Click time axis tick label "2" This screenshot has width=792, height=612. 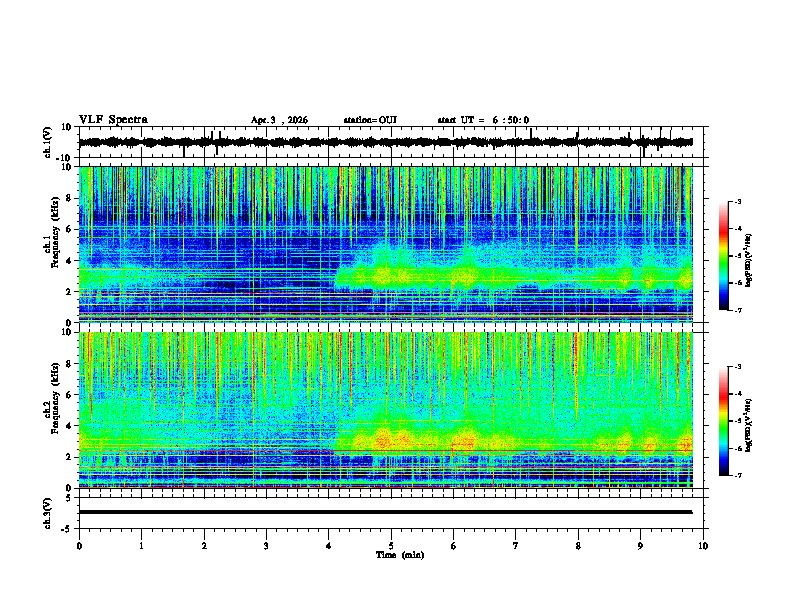pos(204,546)
